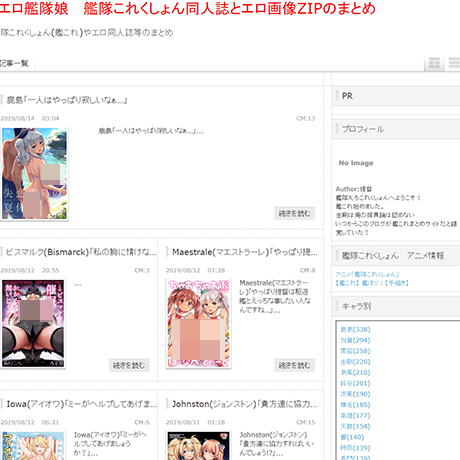Click the キャラ別 sidebar heading

356,306
